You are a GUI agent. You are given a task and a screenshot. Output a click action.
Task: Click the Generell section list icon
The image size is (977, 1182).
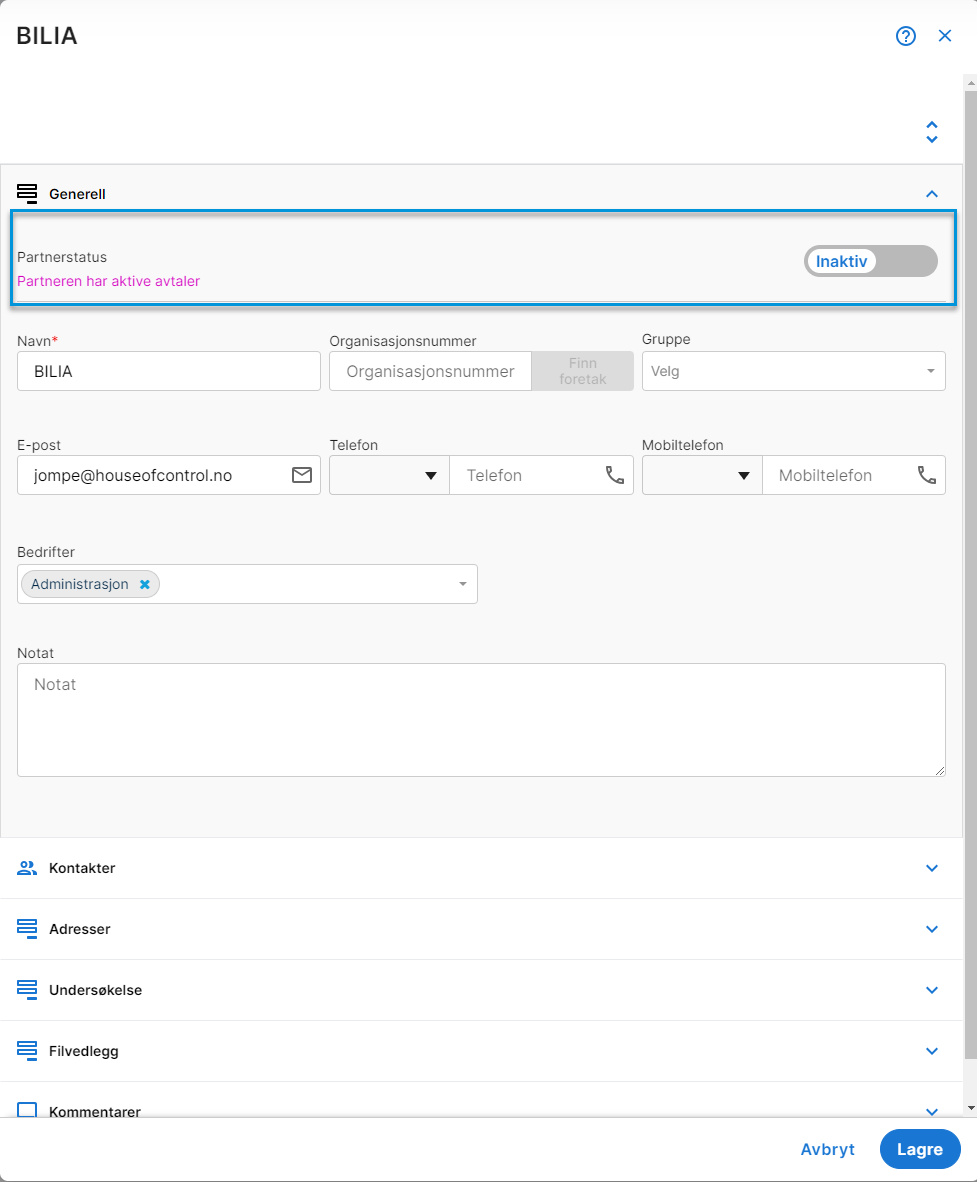click(27, 194)
